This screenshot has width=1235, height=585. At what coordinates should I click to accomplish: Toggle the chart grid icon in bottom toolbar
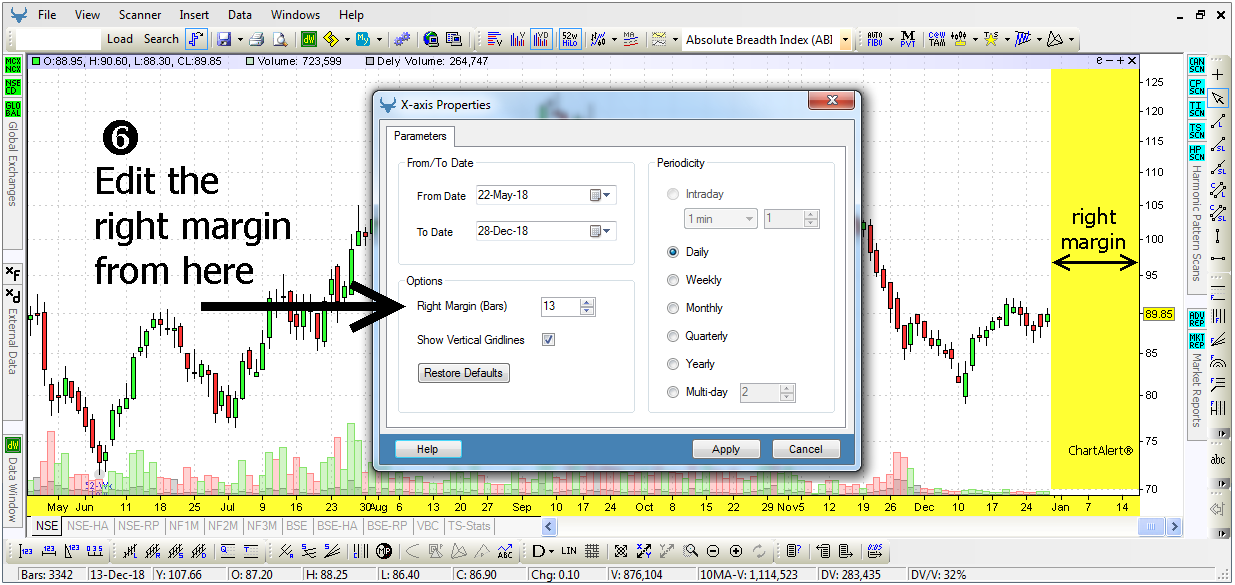tap(592, 551)
